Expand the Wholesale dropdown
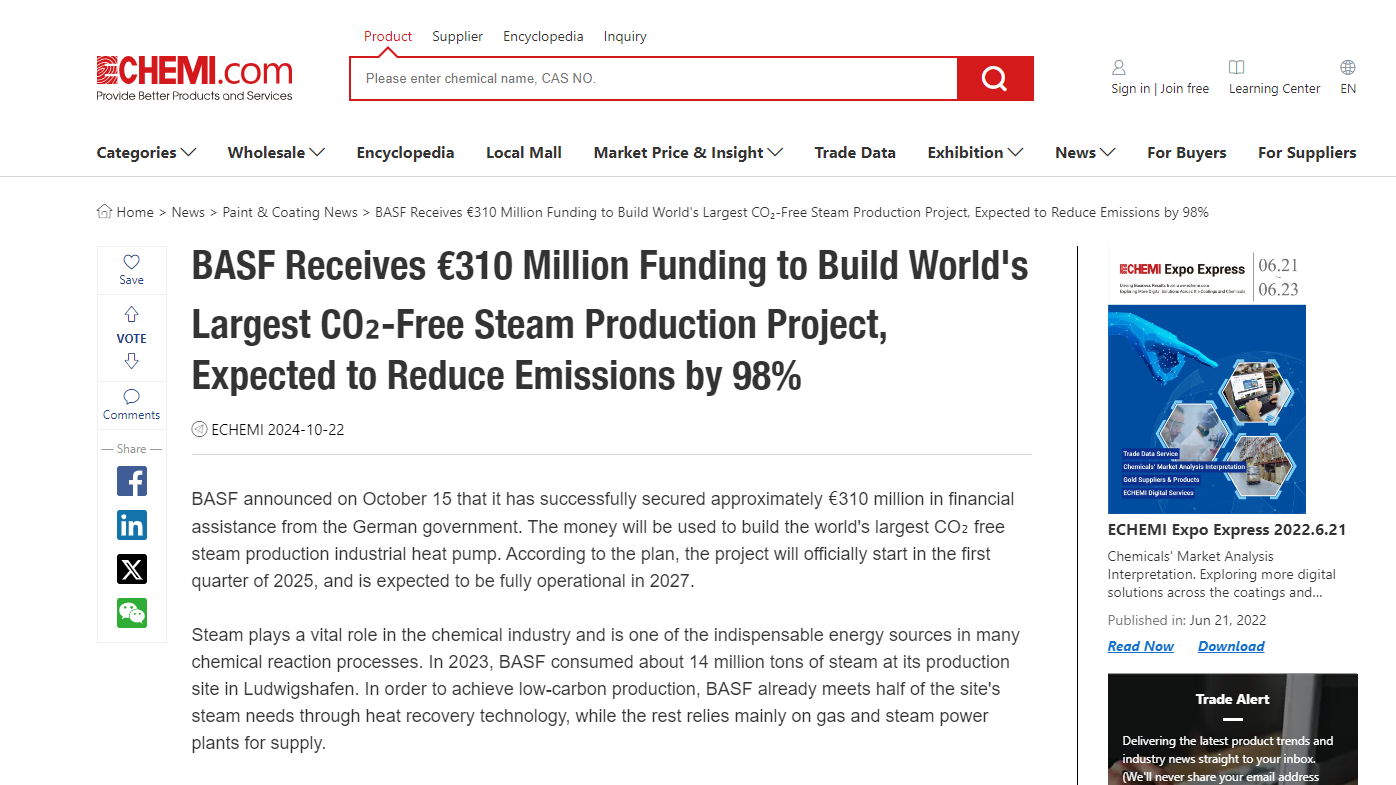Screen dimensions: 1396x785 tap(276, 152)
